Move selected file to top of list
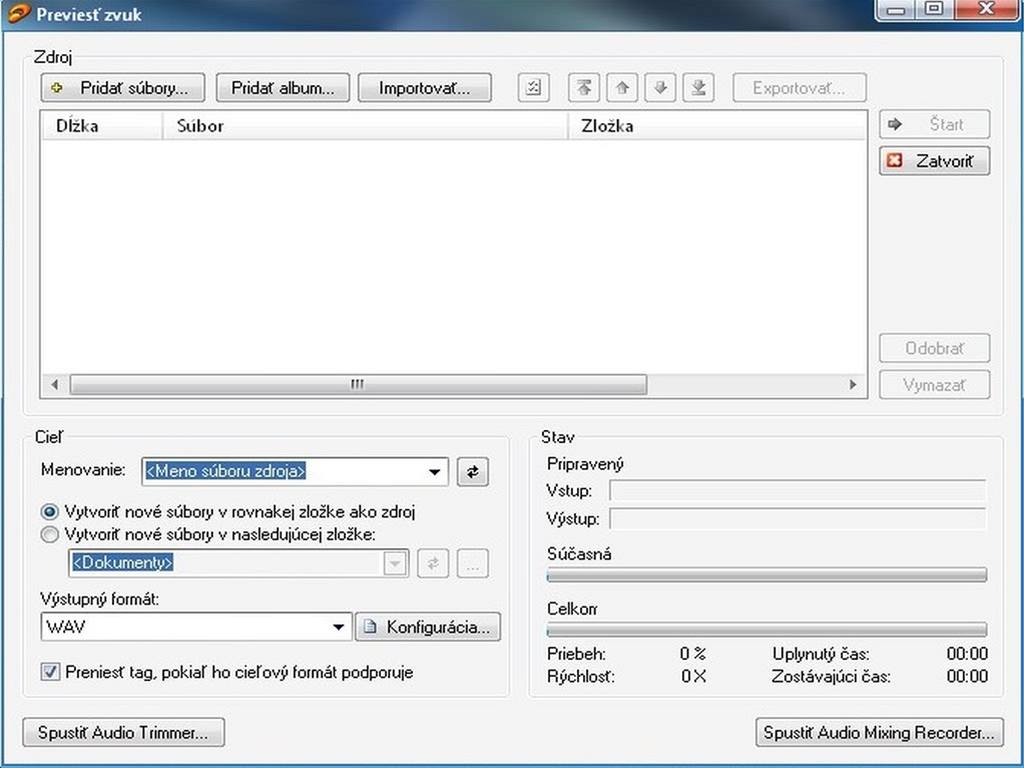The height and width of the screenshot is (768, 1024). click(x=584, y=88)
